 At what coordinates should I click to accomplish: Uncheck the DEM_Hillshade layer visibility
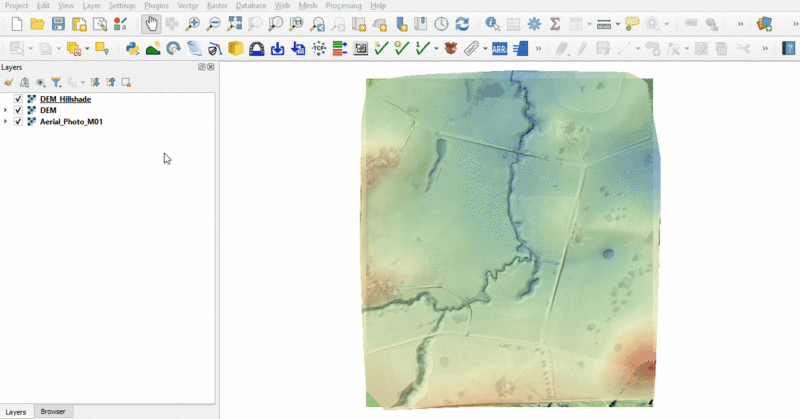pyautogui.click(x=18, y=99)
